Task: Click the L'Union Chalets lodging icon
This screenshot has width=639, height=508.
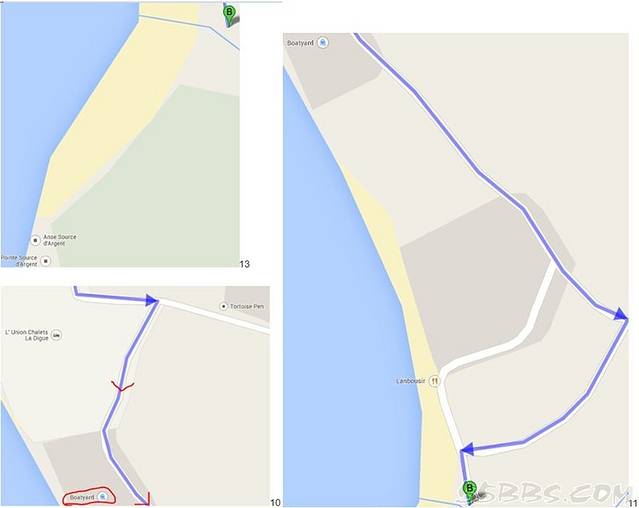Action: [x=57, y=335]
